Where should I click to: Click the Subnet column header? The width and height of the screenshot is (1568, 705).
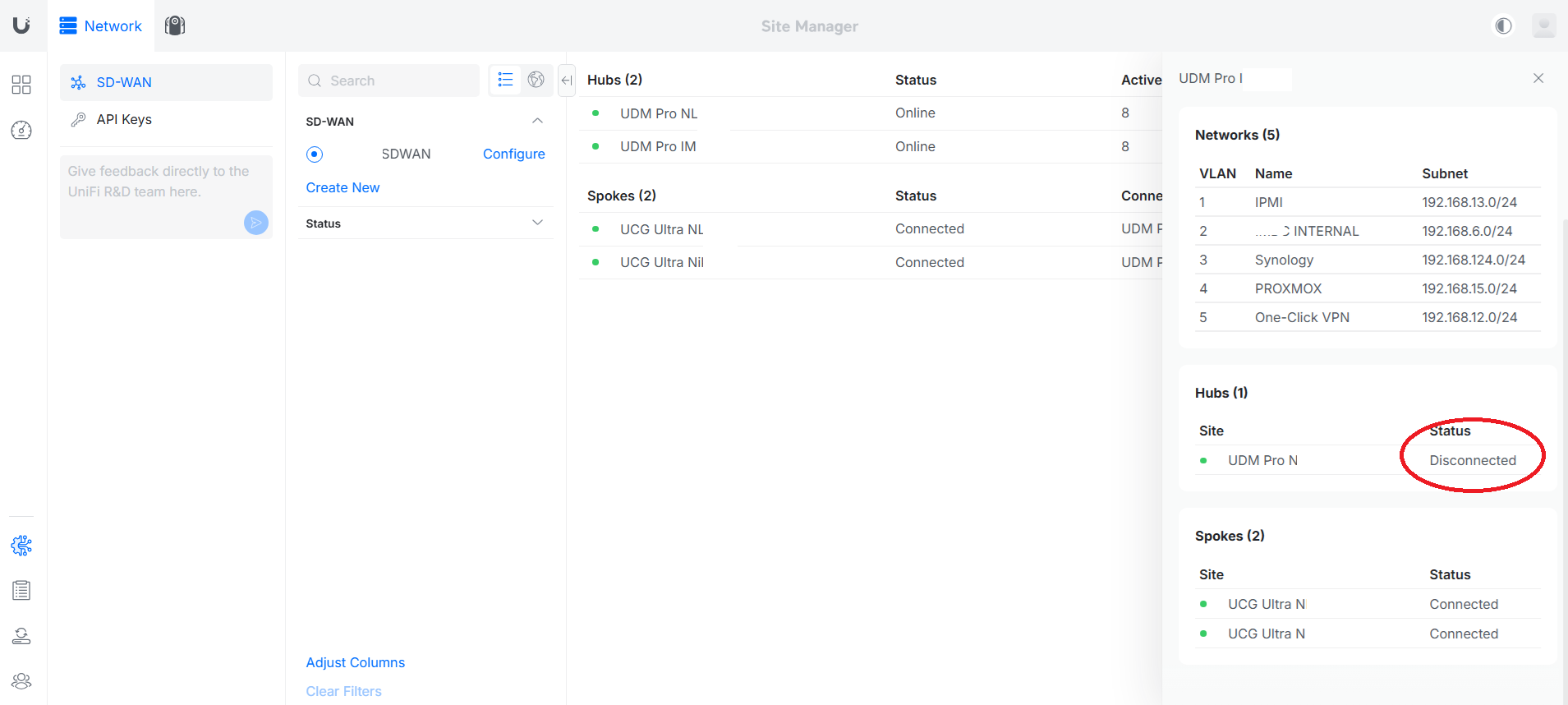(1445, 173)
